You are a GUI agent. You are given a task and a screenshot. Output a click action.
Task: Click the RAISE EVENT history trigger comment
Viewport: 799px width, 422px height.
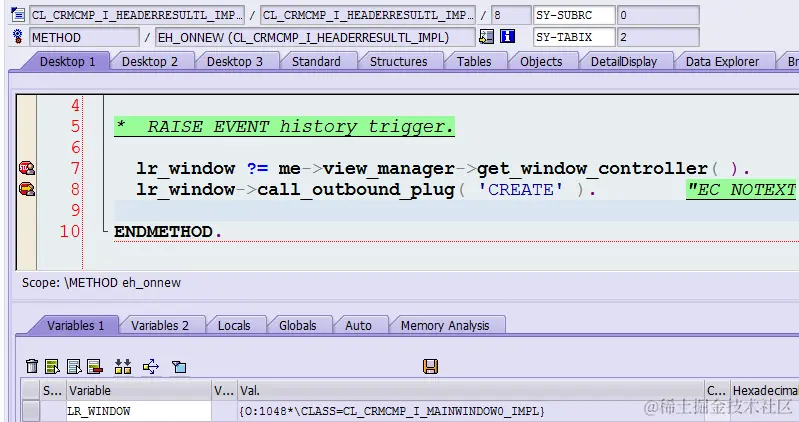284,126
